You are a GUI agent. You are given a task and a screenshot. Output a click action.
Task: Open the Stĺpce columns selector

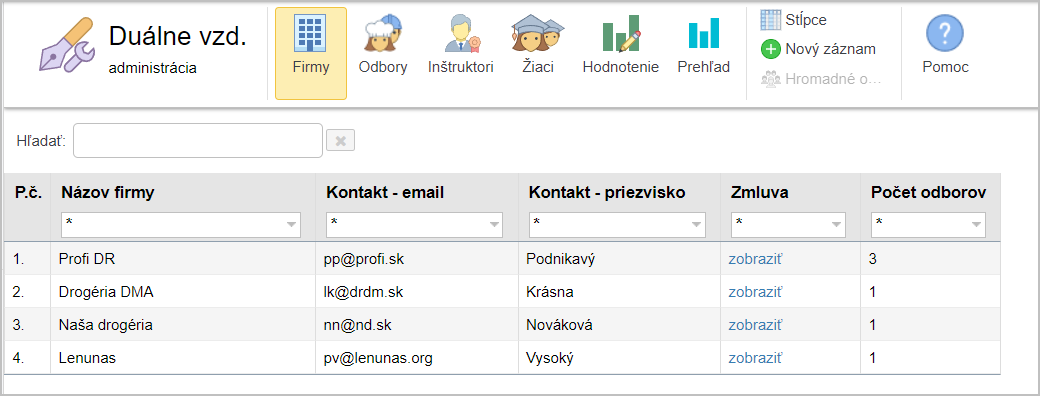pyautogui.click(x=793, y=20)
